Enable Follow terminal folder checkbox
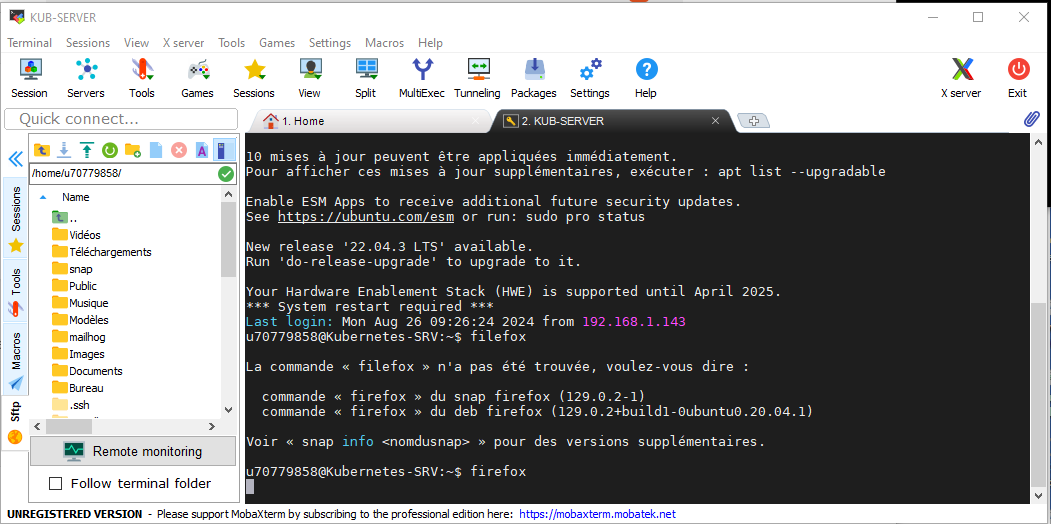 [56, 484]
